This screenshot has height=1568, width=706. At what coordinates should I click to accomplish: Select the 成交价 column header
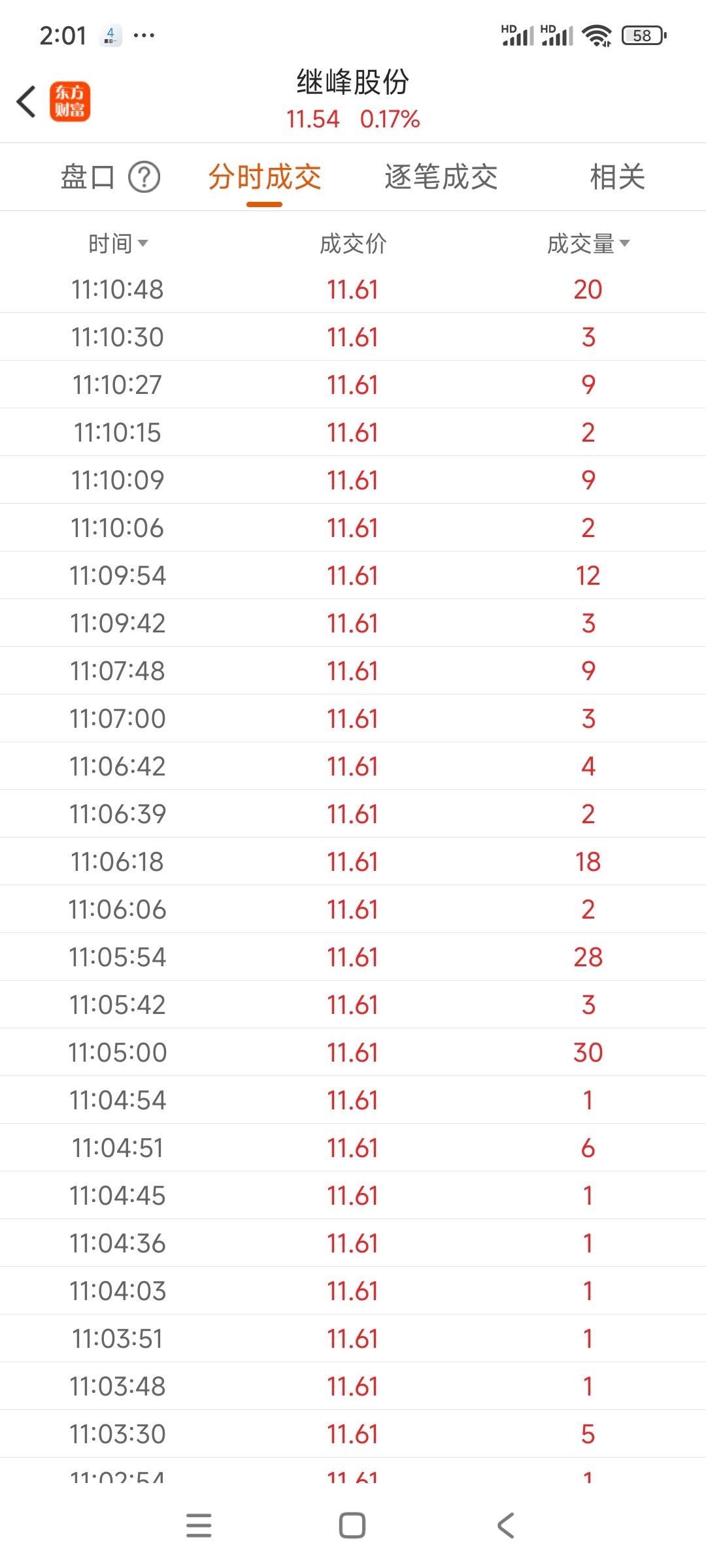pyautogui.click(x=353, y=244)
